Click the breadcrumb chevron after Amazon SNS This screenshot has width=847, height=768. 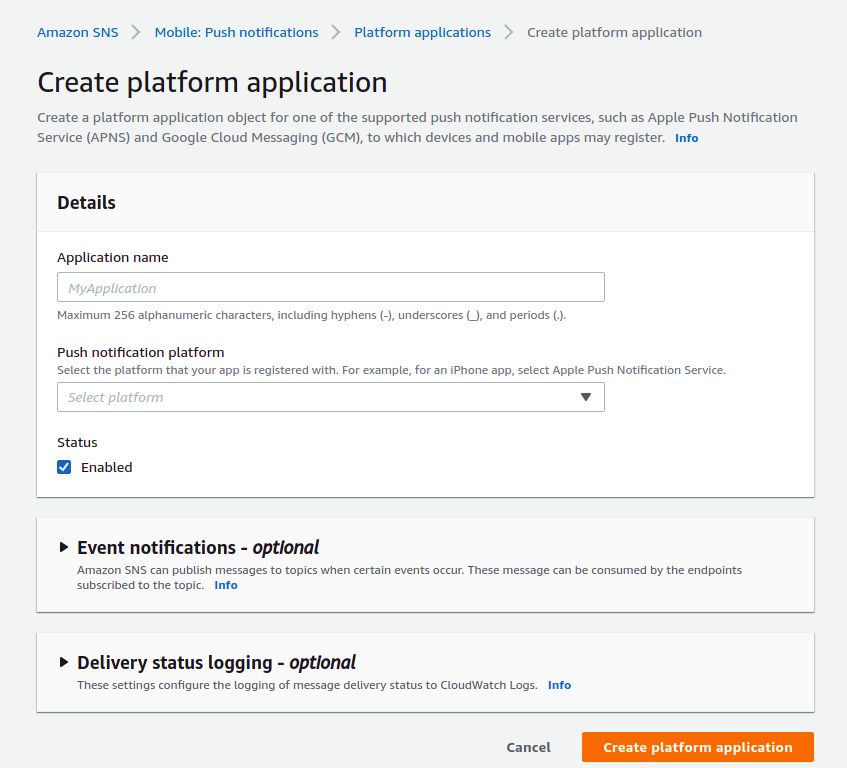(x=136, y=32)
